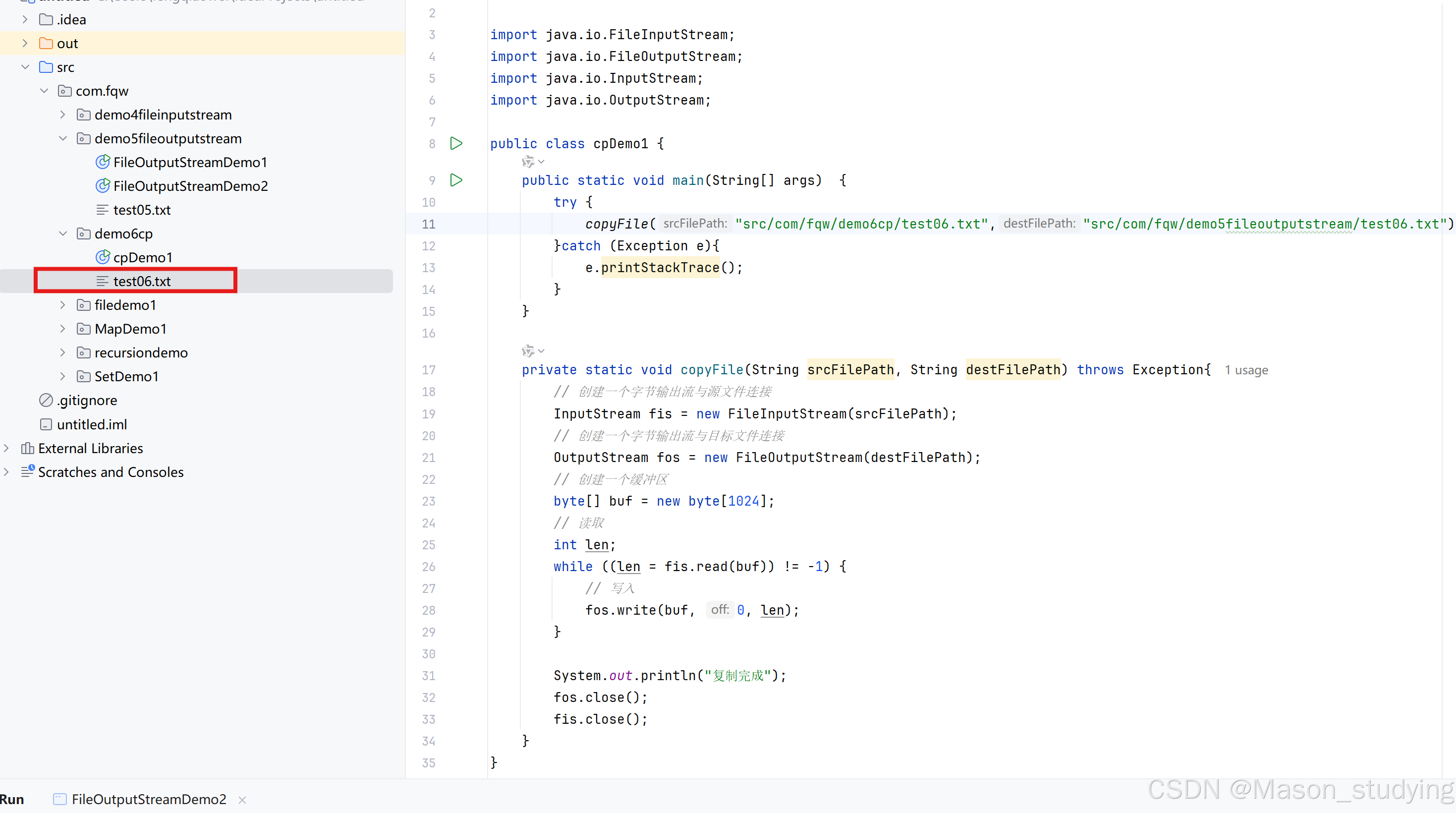Switch to FileOutputStreamDemo2 run tab
The height and width of the screenshot is (813, 1456).
coord(149,799)
